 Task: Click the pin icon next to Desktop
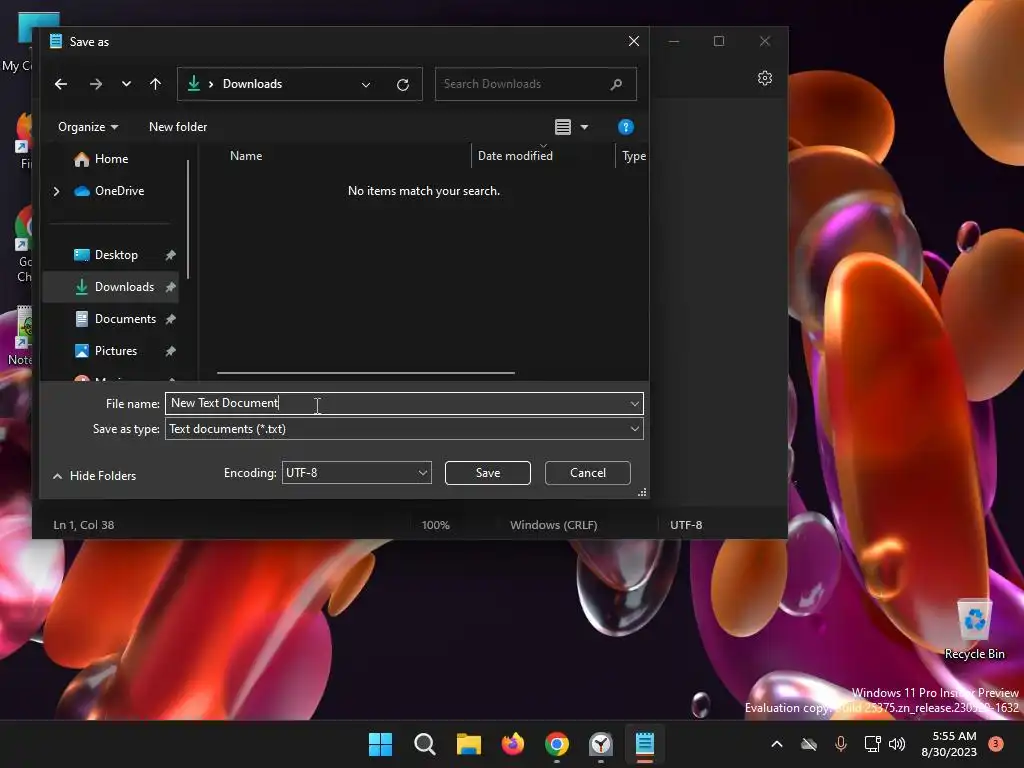170,255
